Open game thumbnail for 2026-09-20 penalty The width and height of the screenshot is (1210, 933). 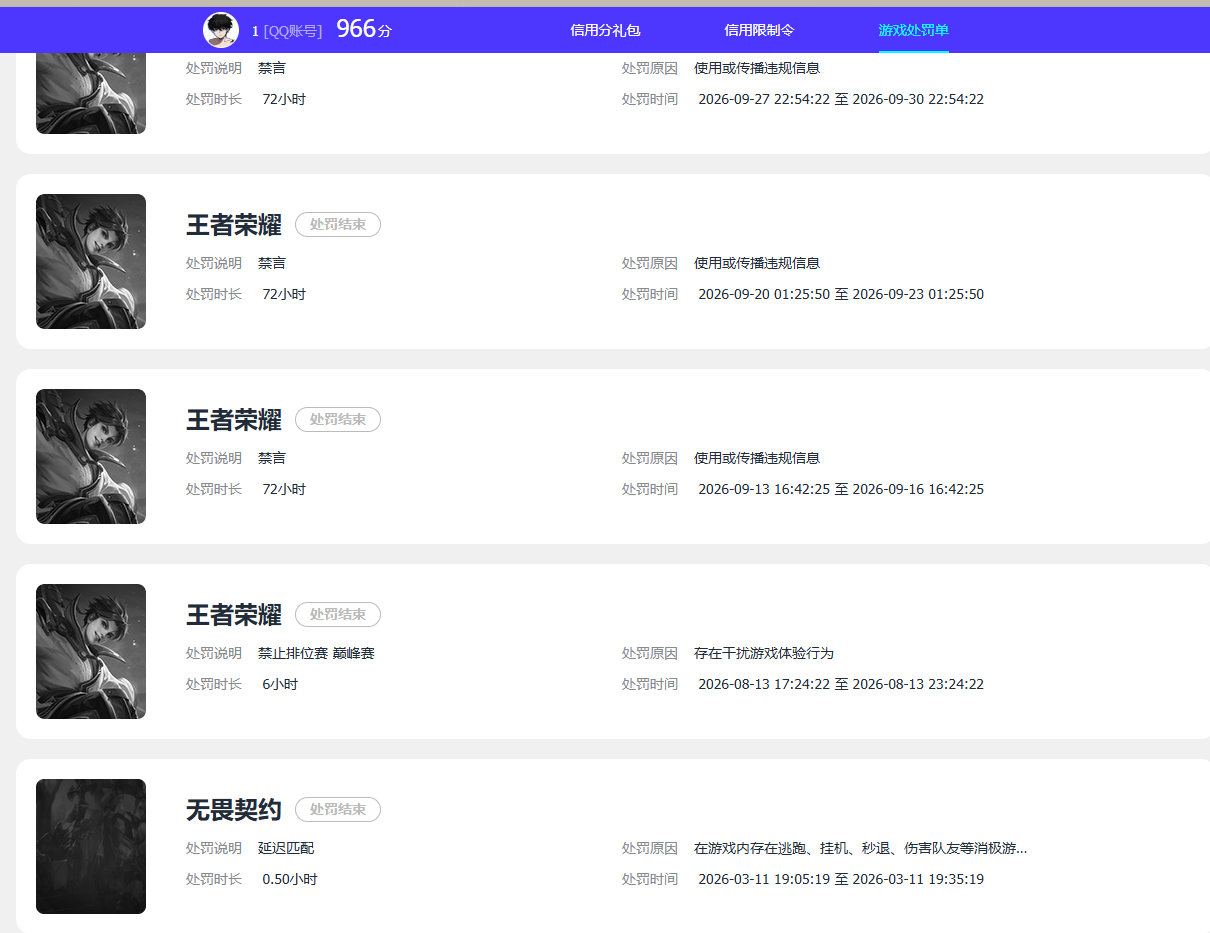click(91, 261)
